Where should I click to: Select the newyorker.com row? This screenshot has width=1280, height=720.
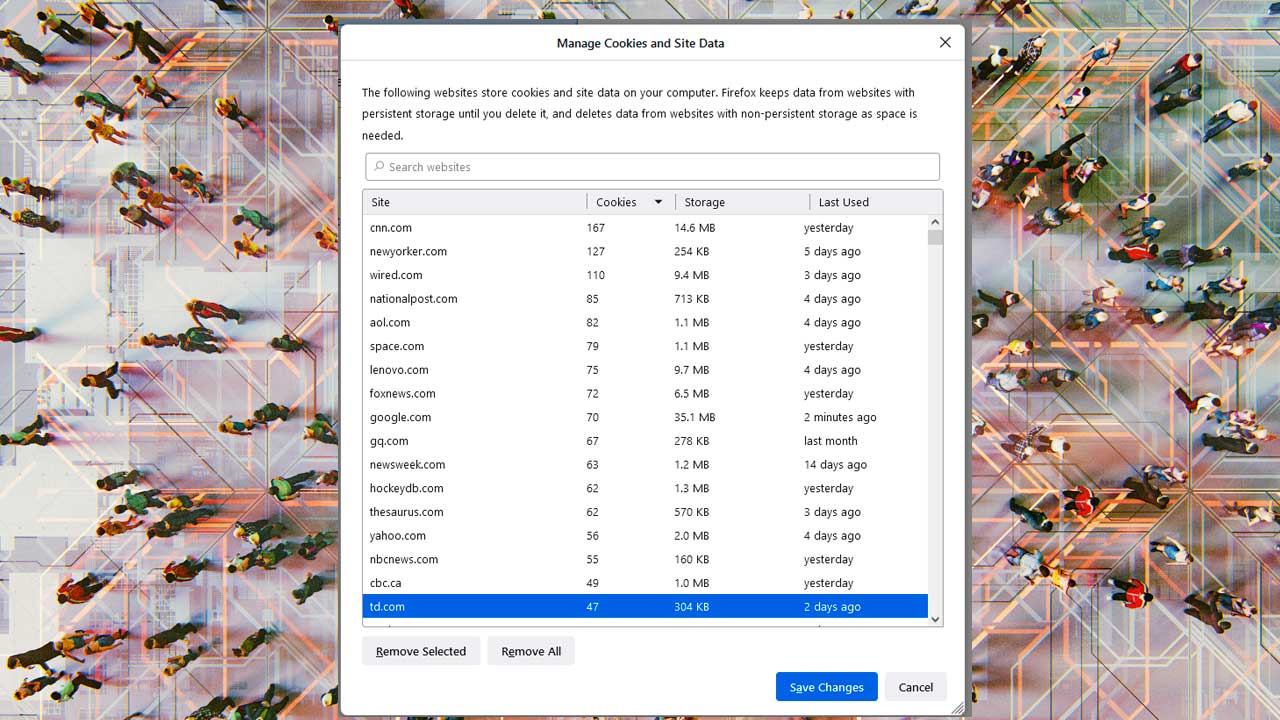[x=645, y=252]
